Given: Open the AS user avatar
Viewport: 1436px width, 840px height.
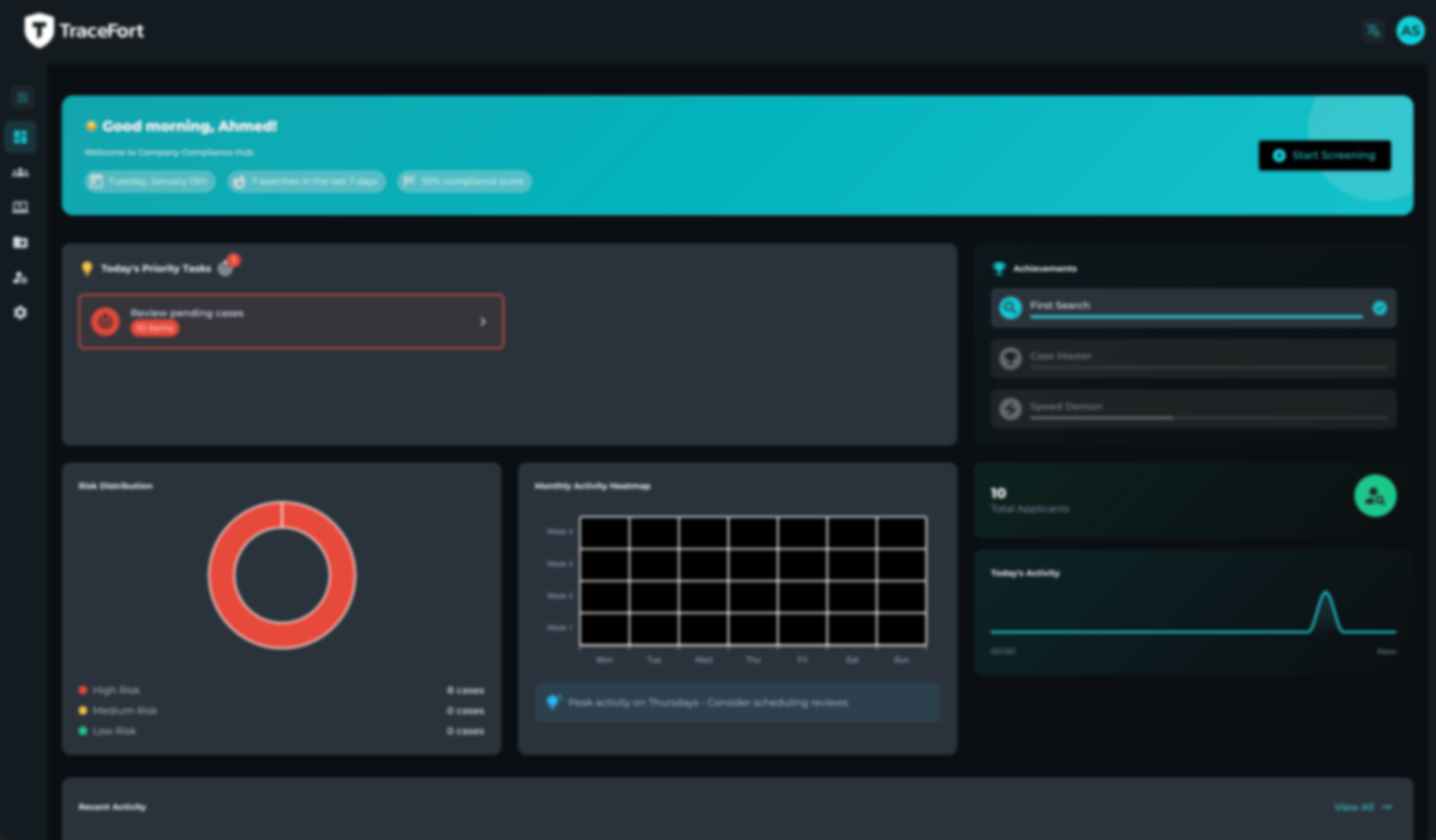Looking at the screenshot, I should point(1410,30).
